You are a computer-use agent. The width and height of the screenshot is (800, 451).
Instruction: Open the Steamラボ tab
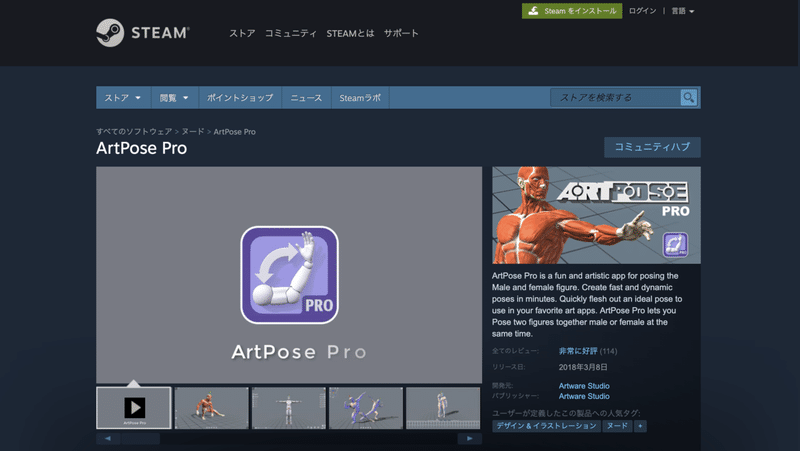360,97
